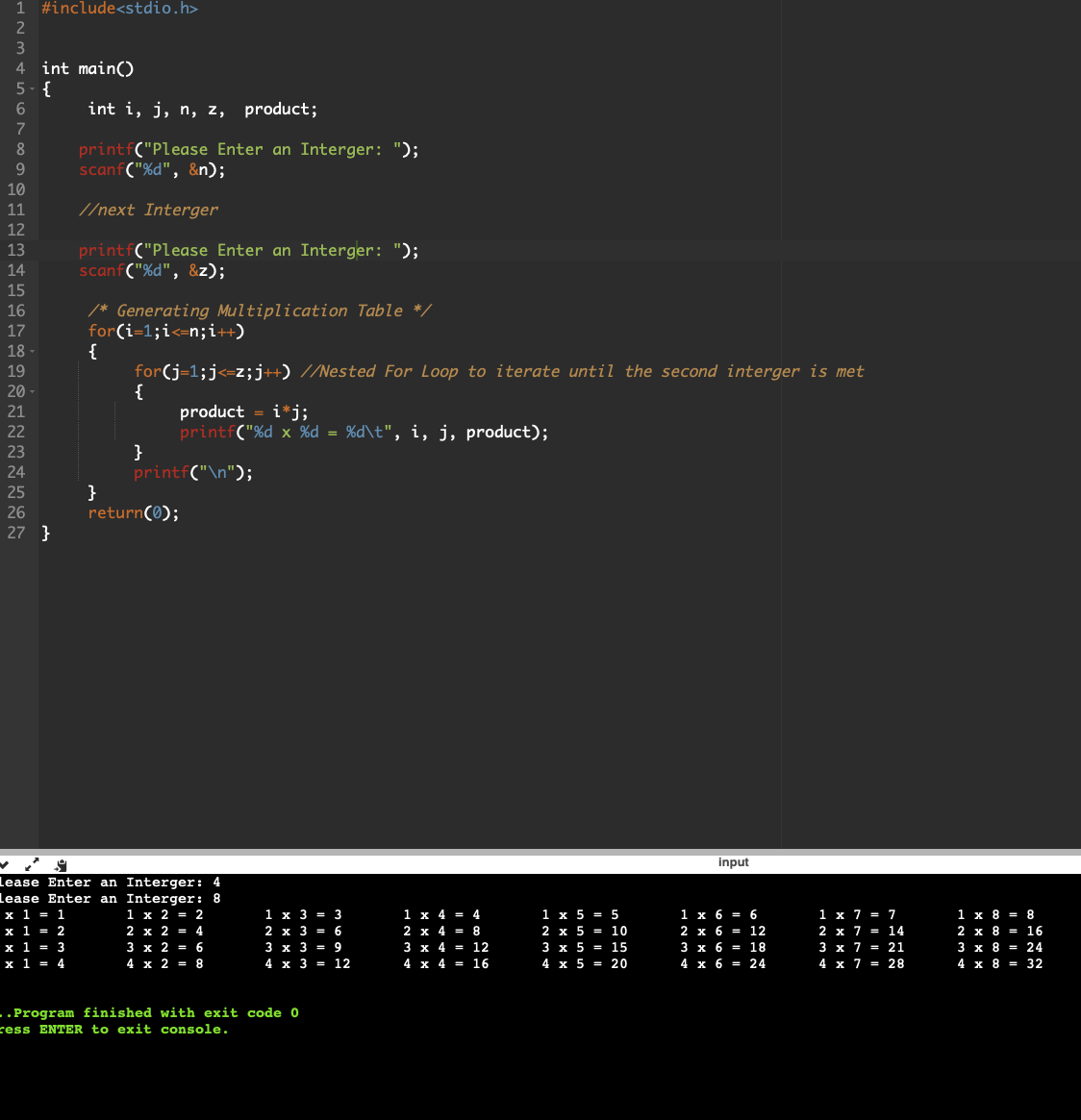Screen dimensions: 1081x1120
Task: Click the second printf prompt on line 13
Action: 249,251
